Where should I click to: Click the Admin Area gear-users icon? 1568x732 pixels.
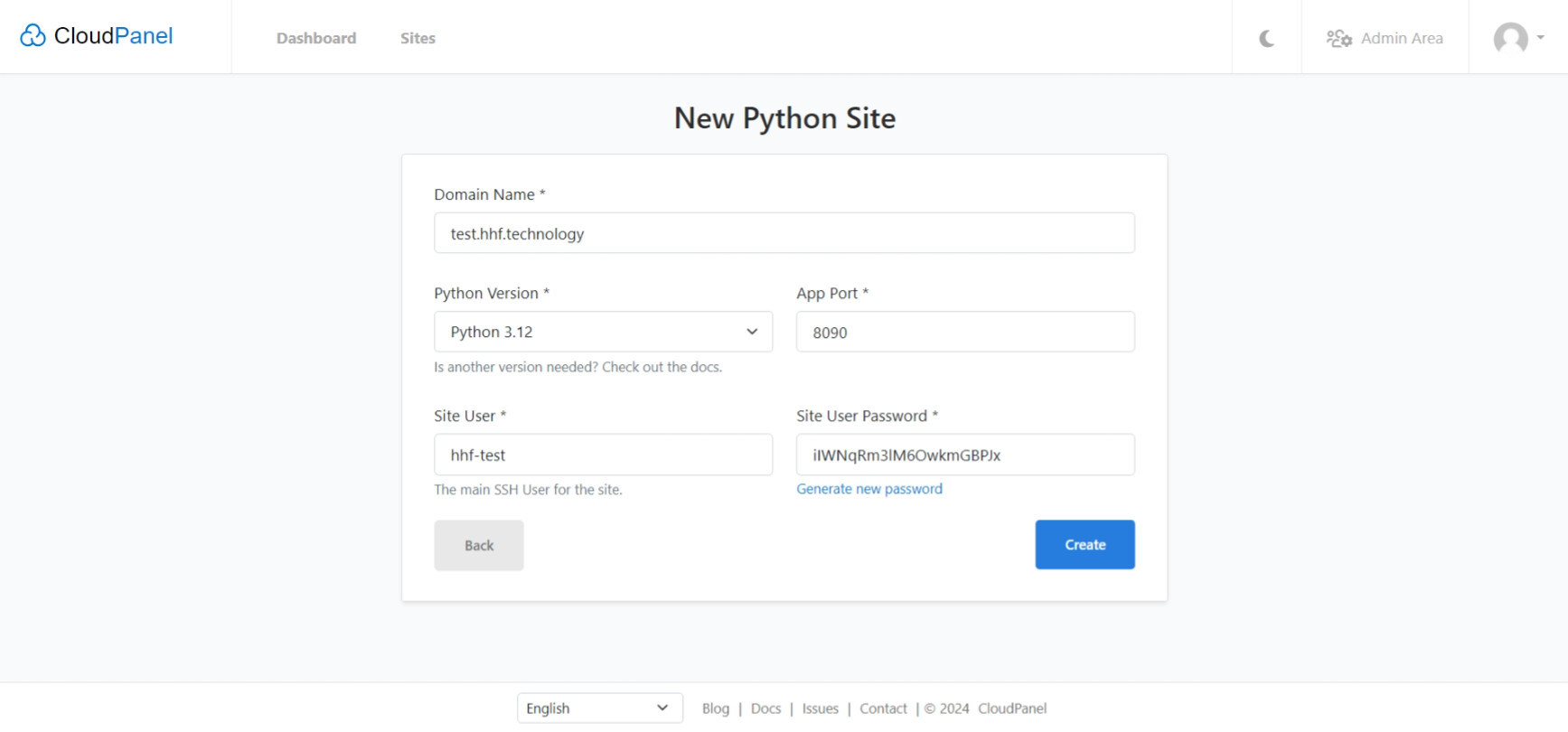click(1338, 38)
